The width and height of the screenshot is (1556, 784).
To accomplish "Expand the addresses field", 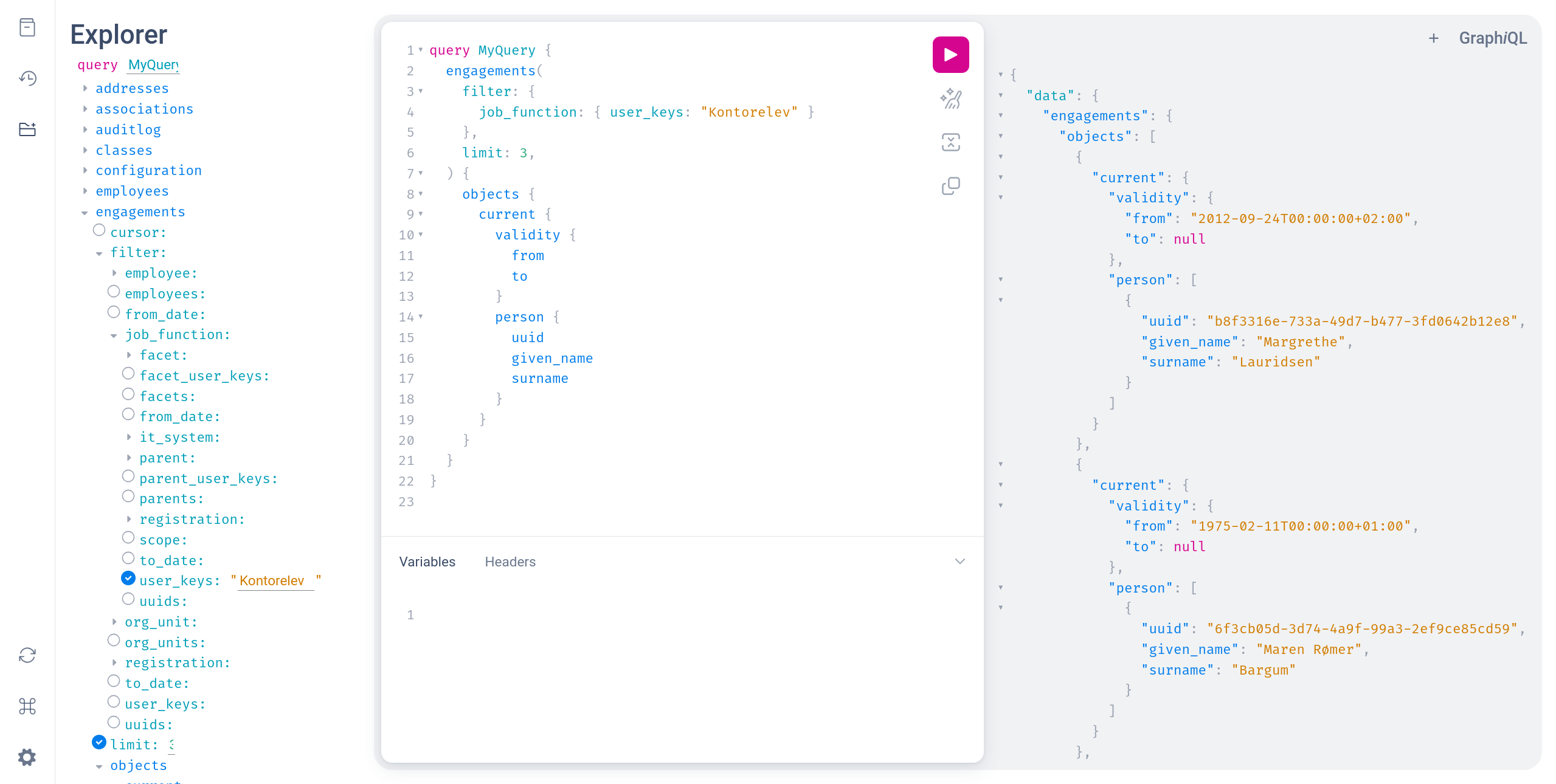I will tap(85, 89).
